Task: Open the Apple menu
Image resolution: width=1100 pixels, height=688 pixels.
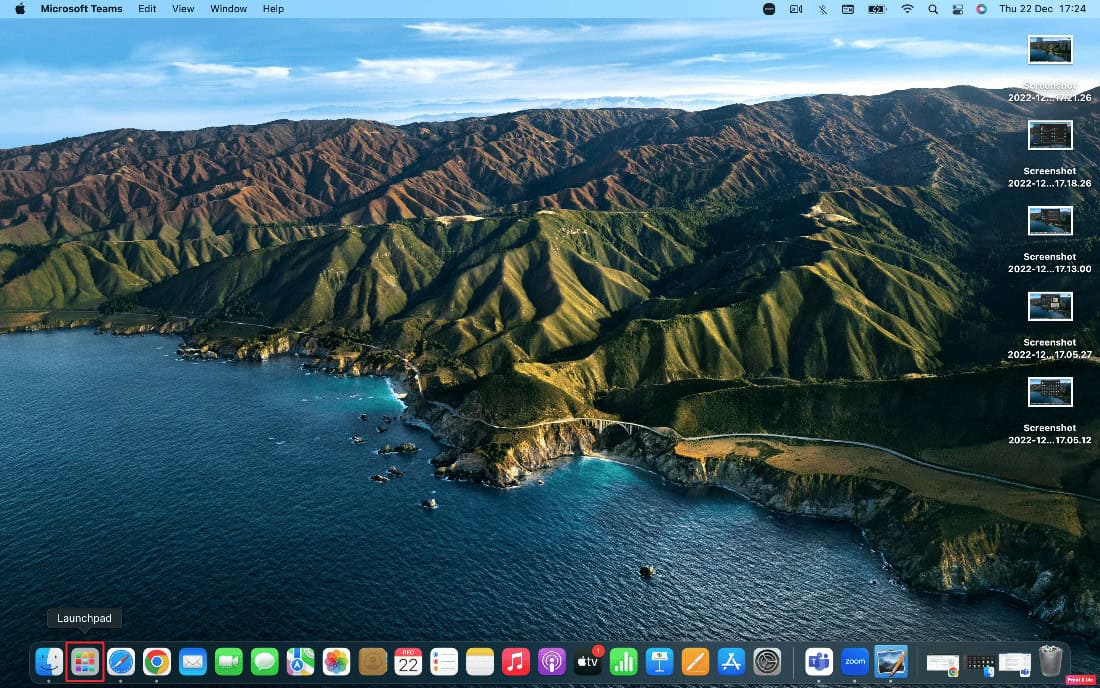Action: coord(20,9)
